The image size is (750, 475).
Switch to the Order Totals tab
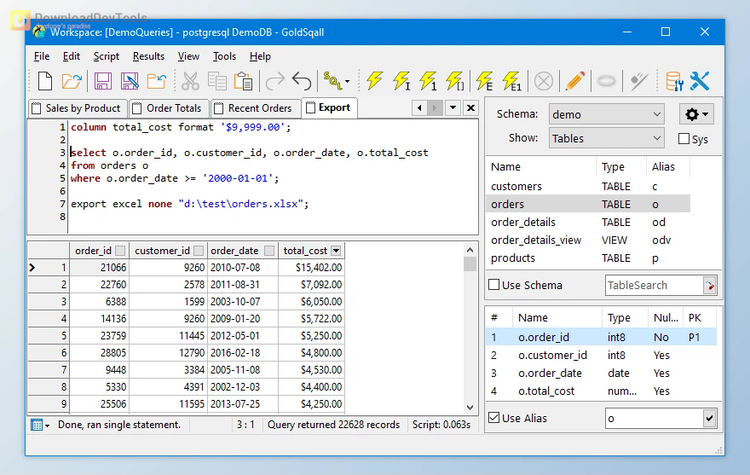[169, 109]
